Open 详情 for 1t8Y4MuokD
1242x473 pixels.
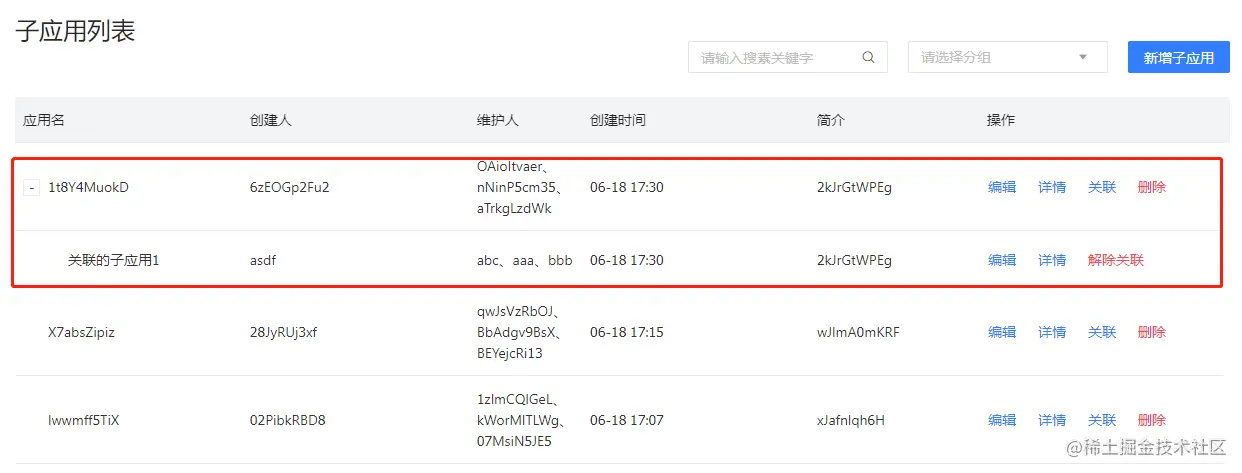[1052, 187]
